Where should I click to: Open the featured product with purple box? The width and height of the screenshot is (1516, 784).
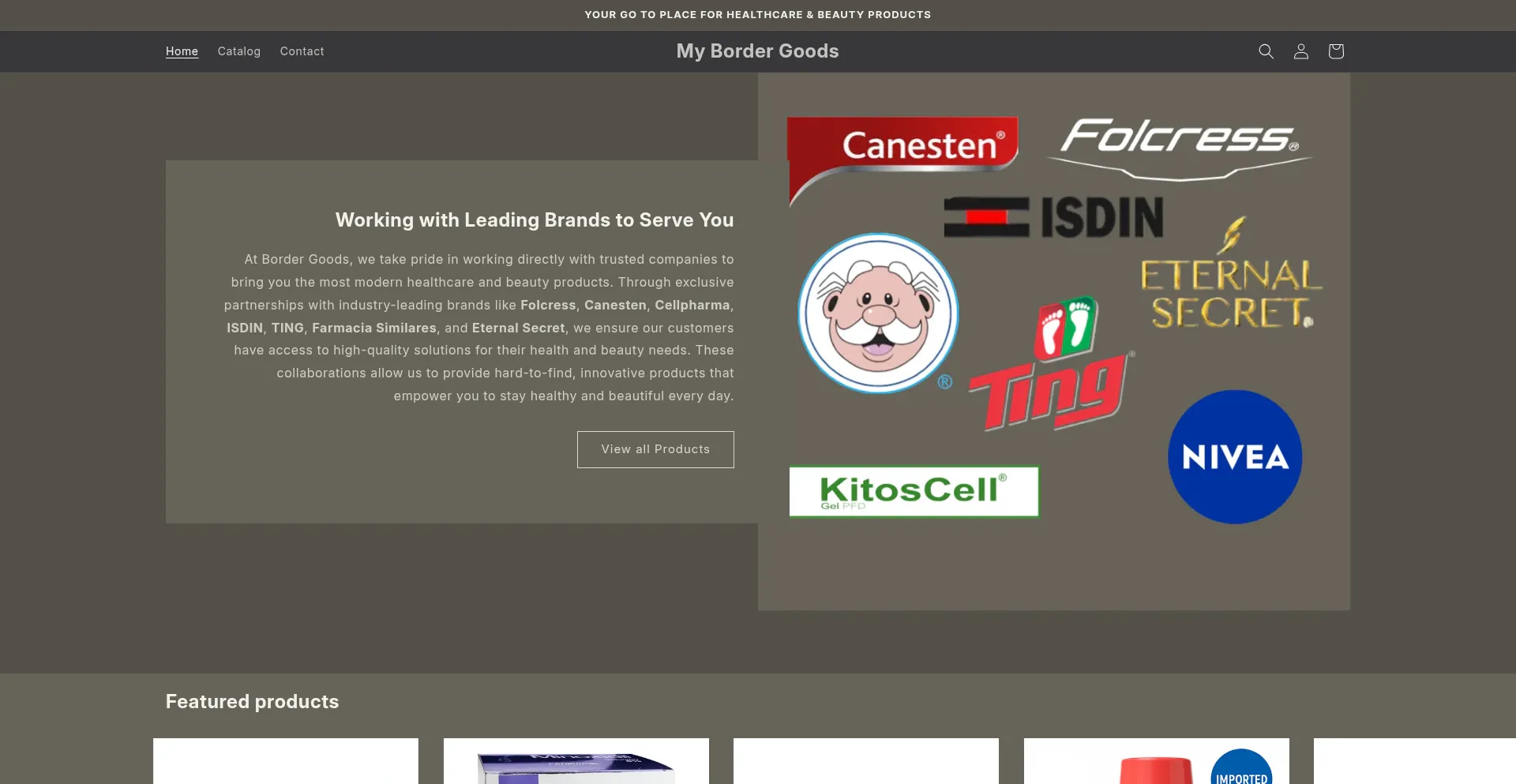[576, 761]
